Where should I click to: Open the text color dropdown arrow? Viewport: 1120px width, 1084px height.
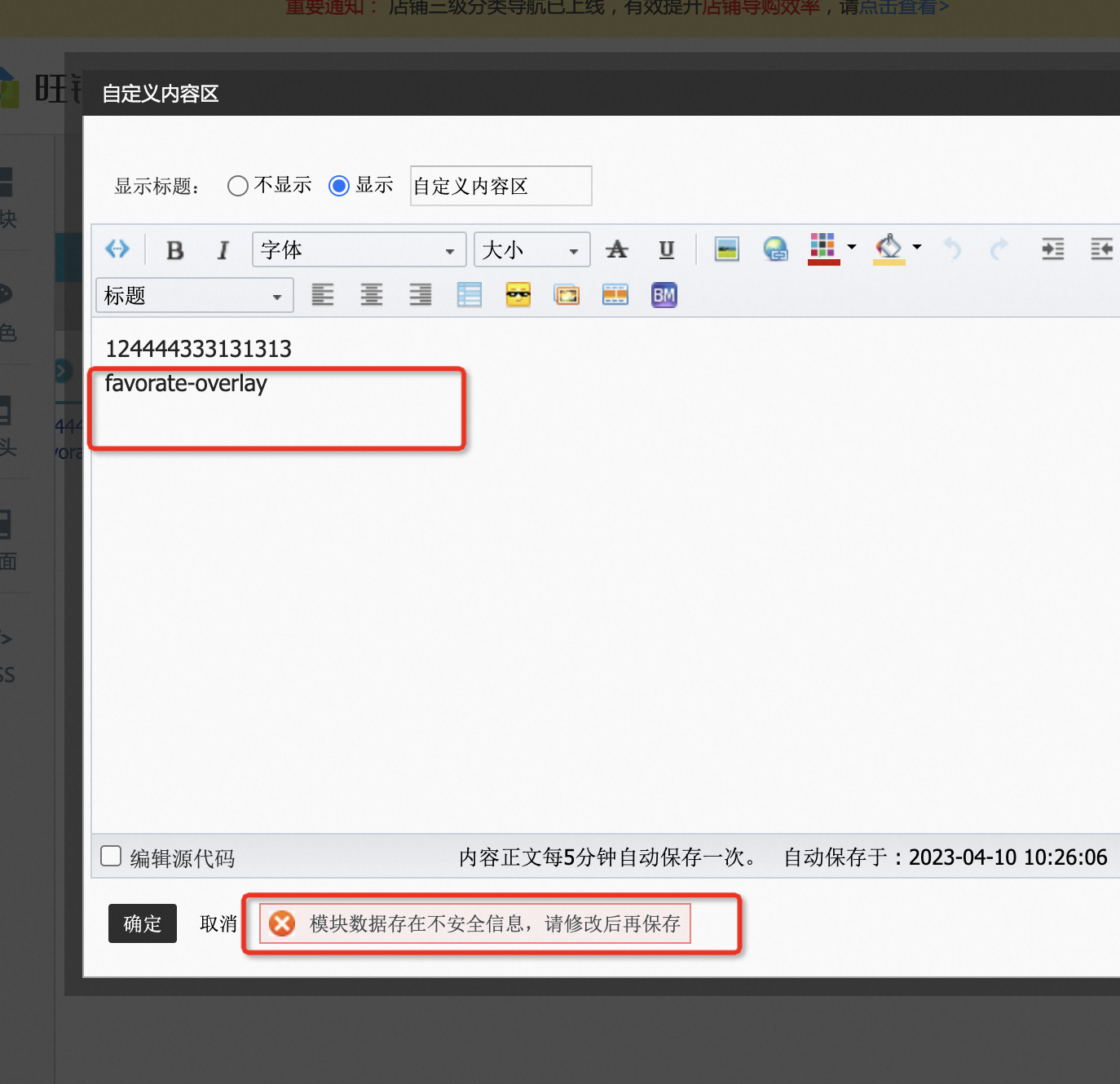pyautogui.click(x=852, y=246)
